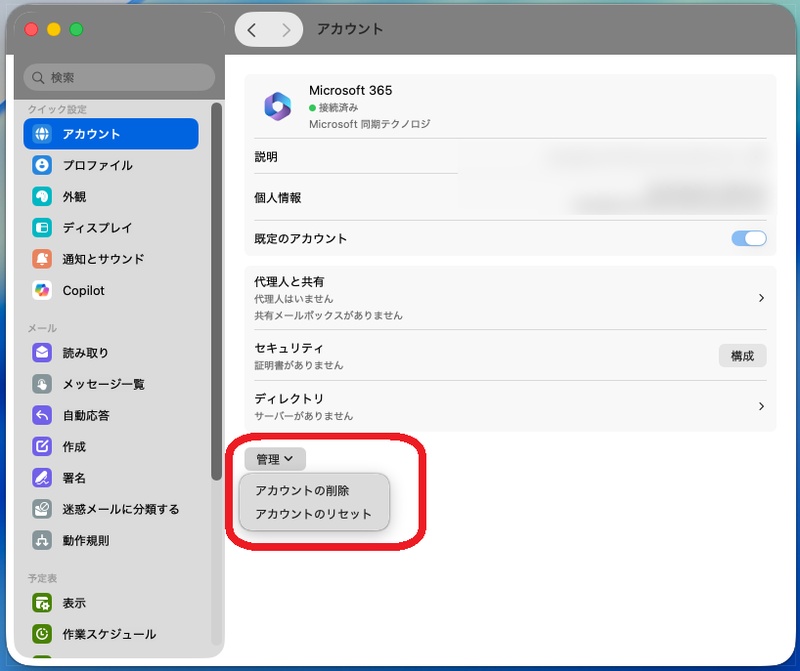Choose アカウントの削除 from menu
The image size is (800, 671).
pyautogui.click(x=302, y=490)
